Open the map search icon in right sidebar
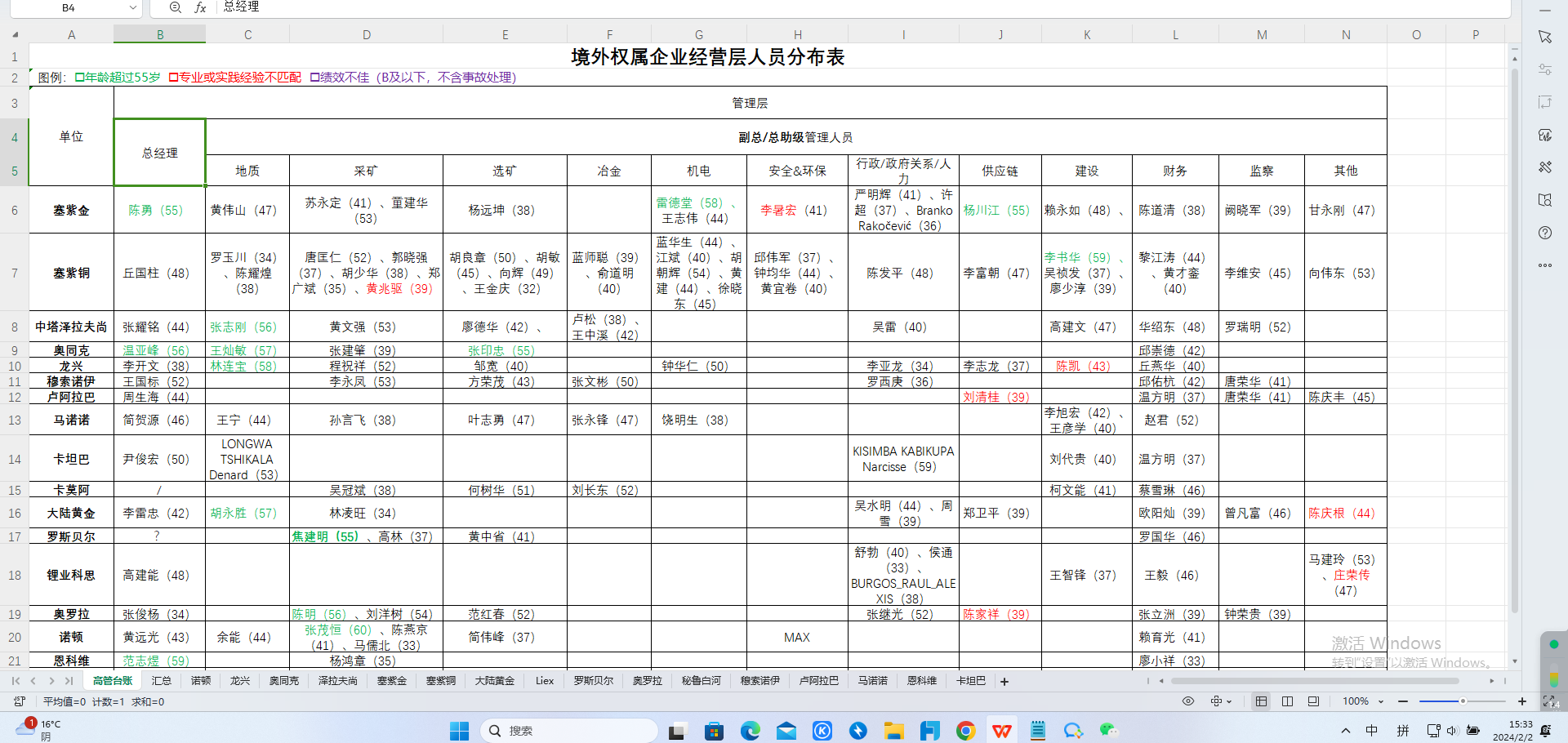 click(1544, 200)
